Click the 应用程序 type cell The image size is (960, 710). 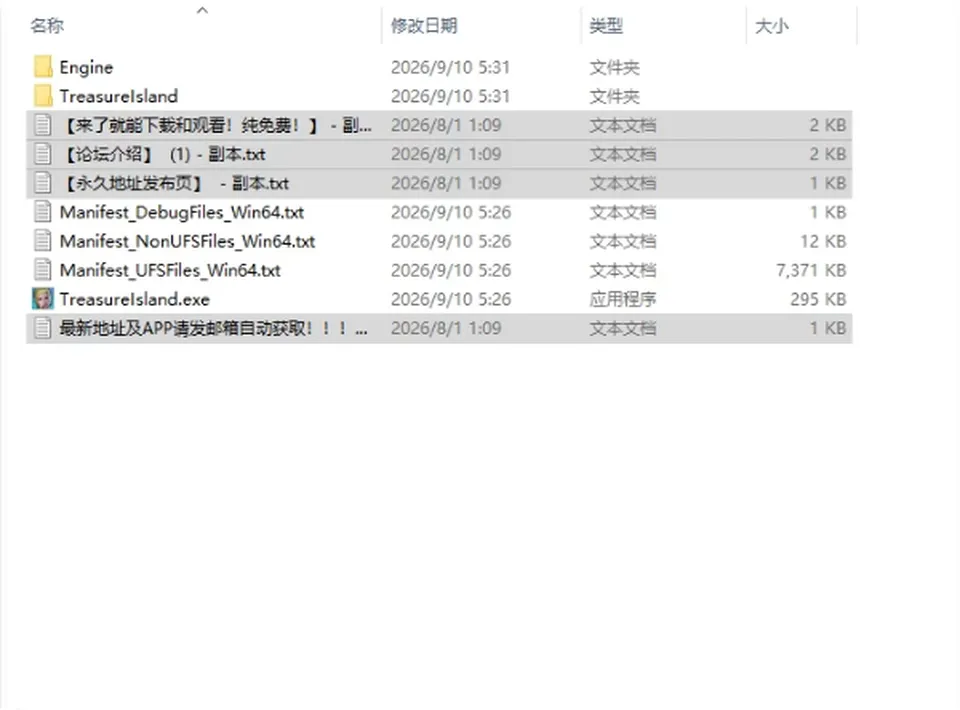[x=623, y=299]
